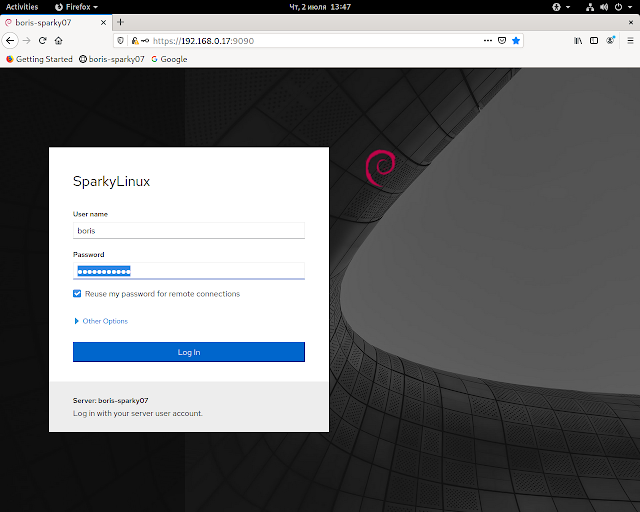640x512 pixels.
Task: Open boris-sparky07 bookmark in bookmarks bar
Action: coord(111,59)
